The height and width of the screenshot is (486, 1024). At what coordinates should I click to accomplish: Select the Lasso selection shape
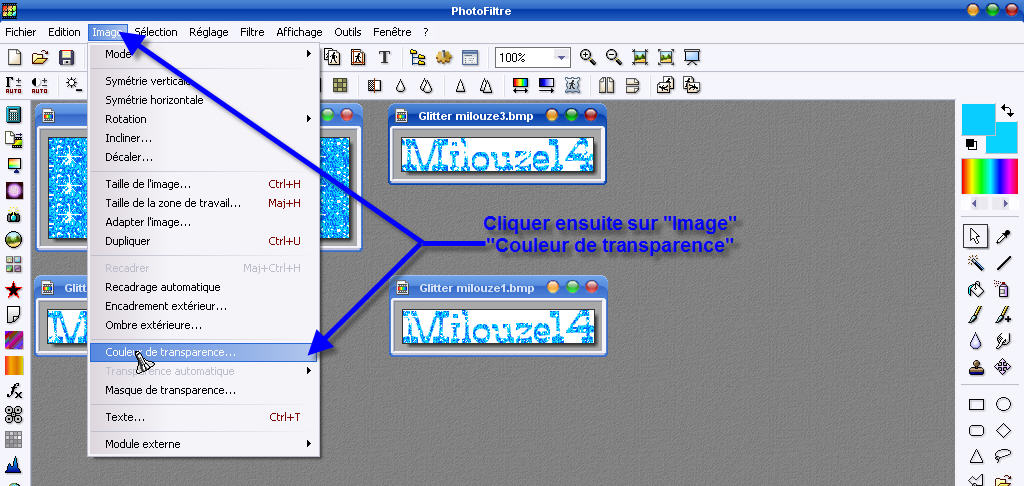(x=1003, y=457)
